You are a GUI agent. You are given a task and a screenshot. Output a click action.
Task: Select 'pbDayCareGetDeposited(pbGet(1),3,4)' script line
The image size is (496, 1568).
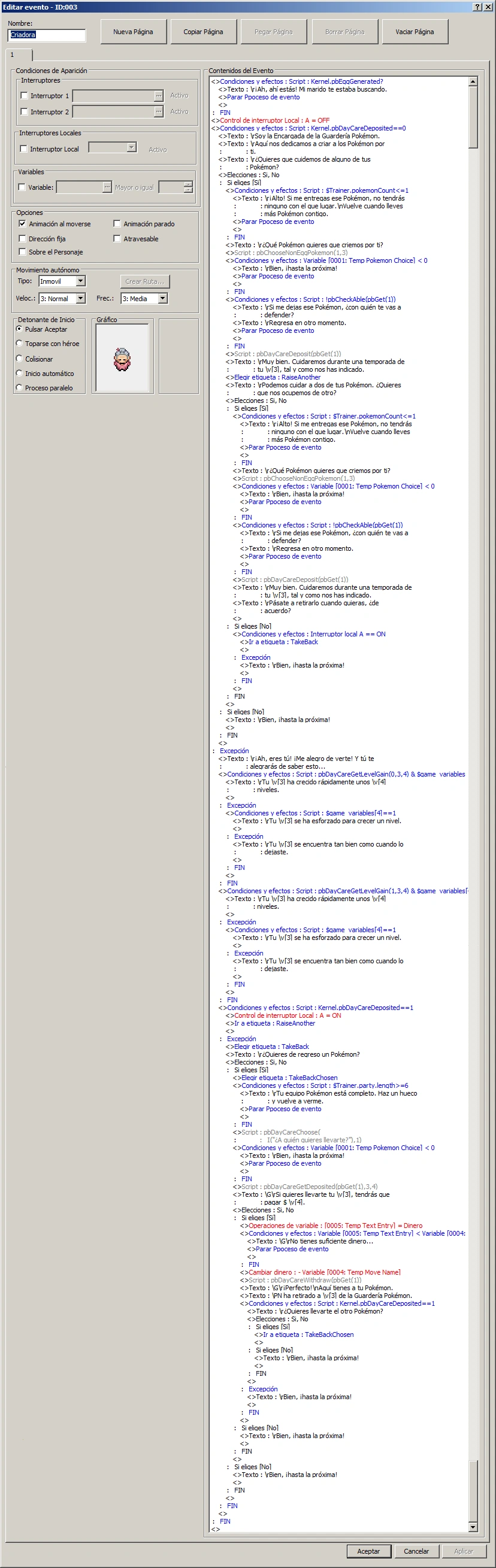[x=306, y=1187]
